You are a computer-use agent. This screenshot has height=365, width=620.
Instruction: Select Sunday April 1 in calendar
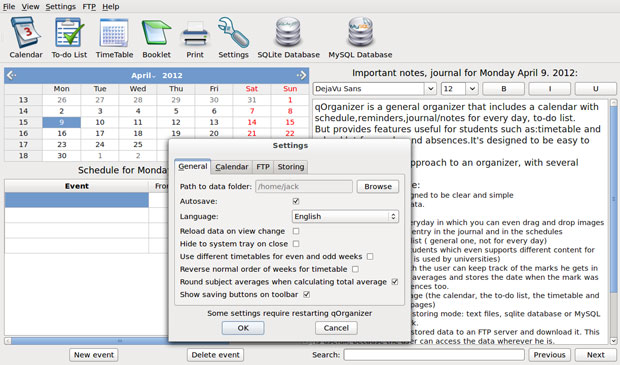[290, 100]
